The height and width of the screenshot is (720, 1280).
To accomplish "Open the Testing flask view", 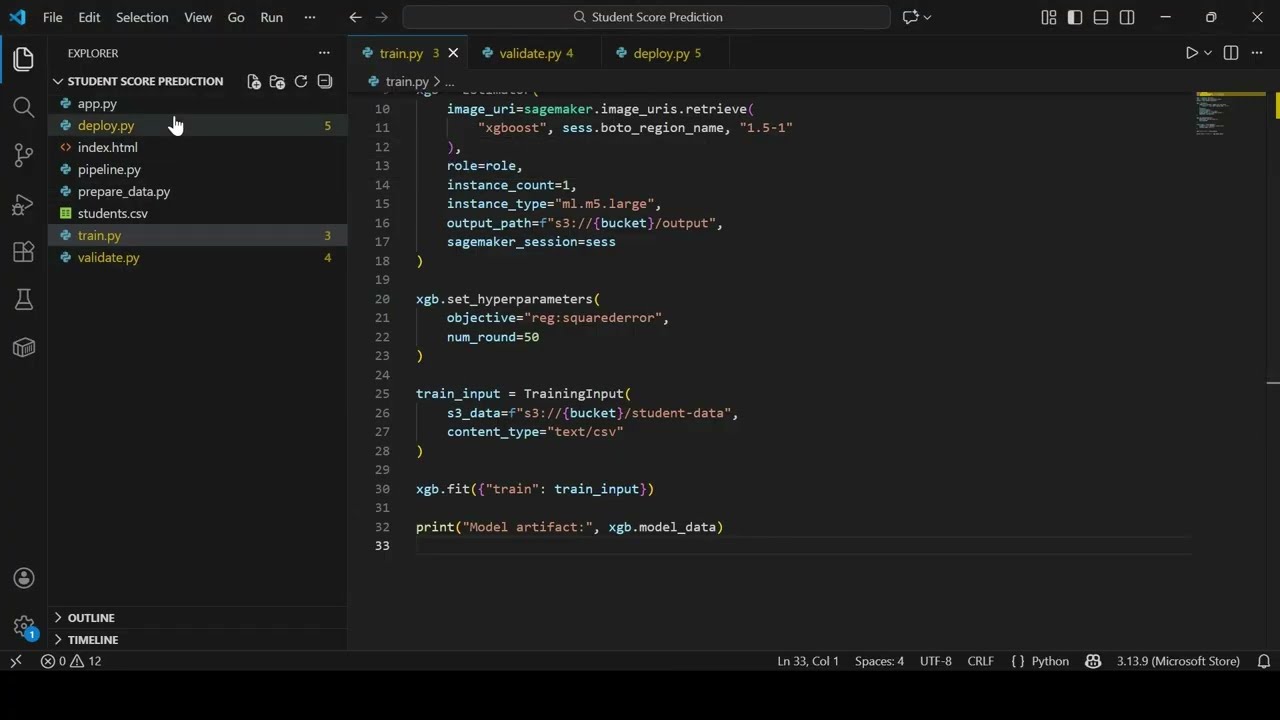I will point(24,299).
